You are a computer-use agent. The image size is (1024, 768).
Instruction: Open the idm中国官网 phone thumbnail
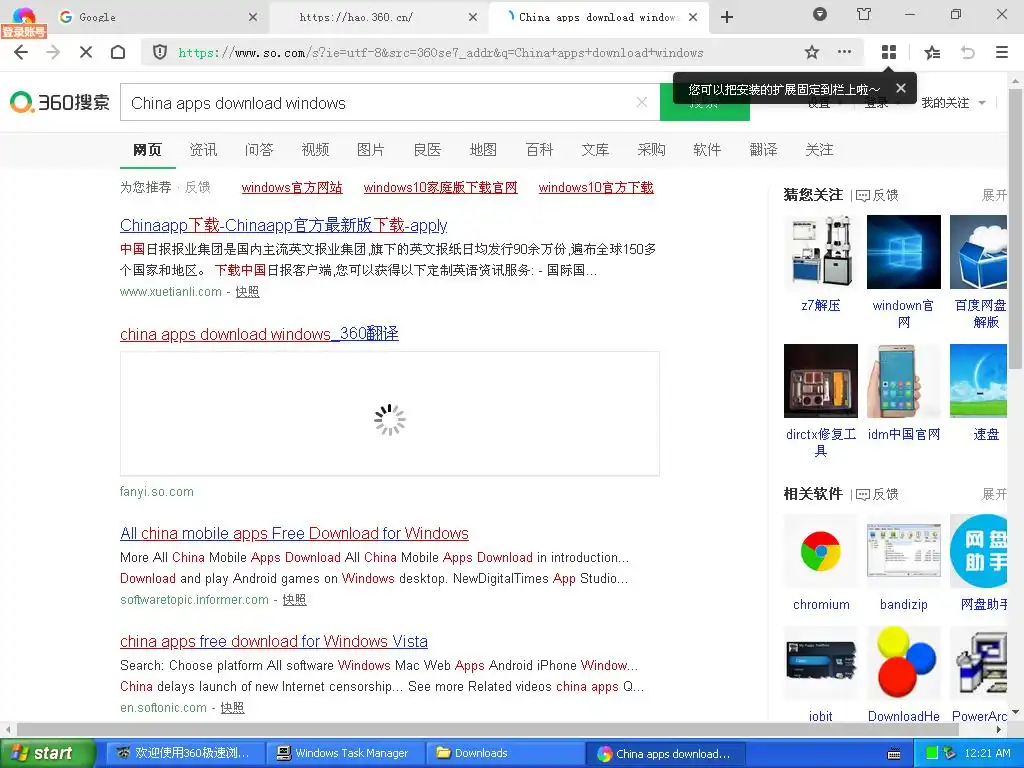pyautogui.click(x=904, y=381)
